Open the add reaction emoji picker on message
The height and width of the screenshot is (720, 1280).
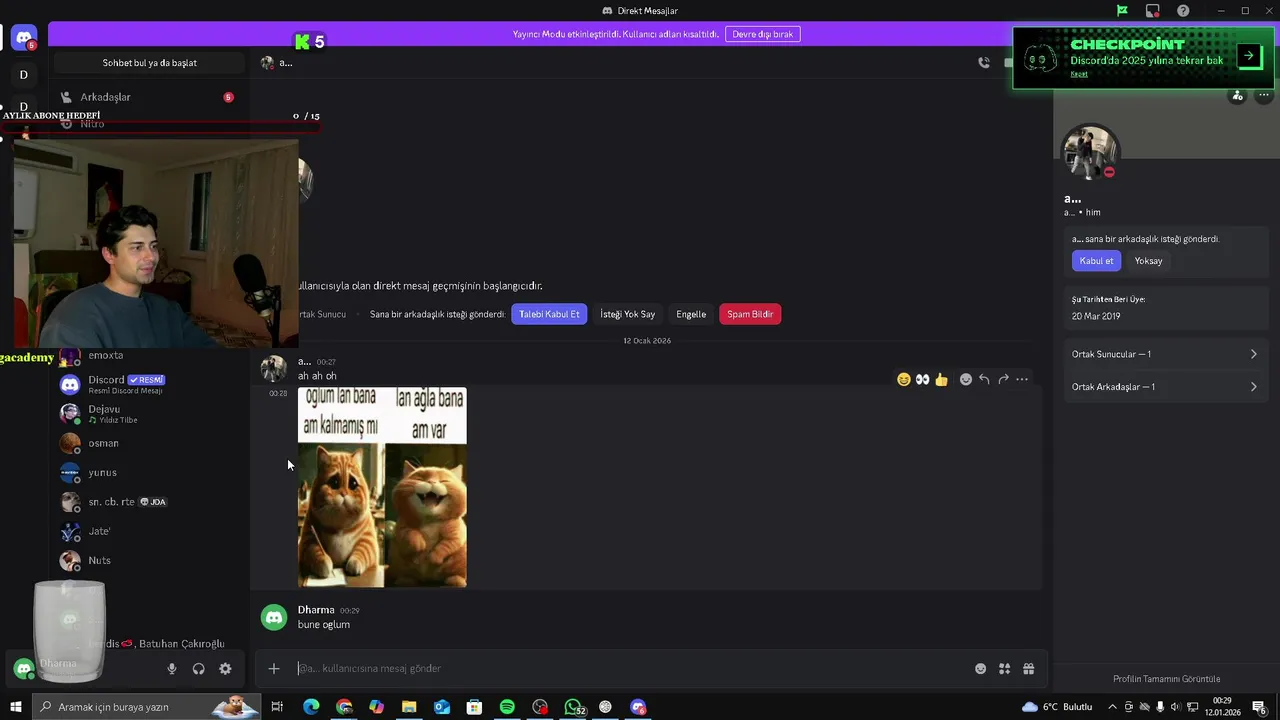965,379
